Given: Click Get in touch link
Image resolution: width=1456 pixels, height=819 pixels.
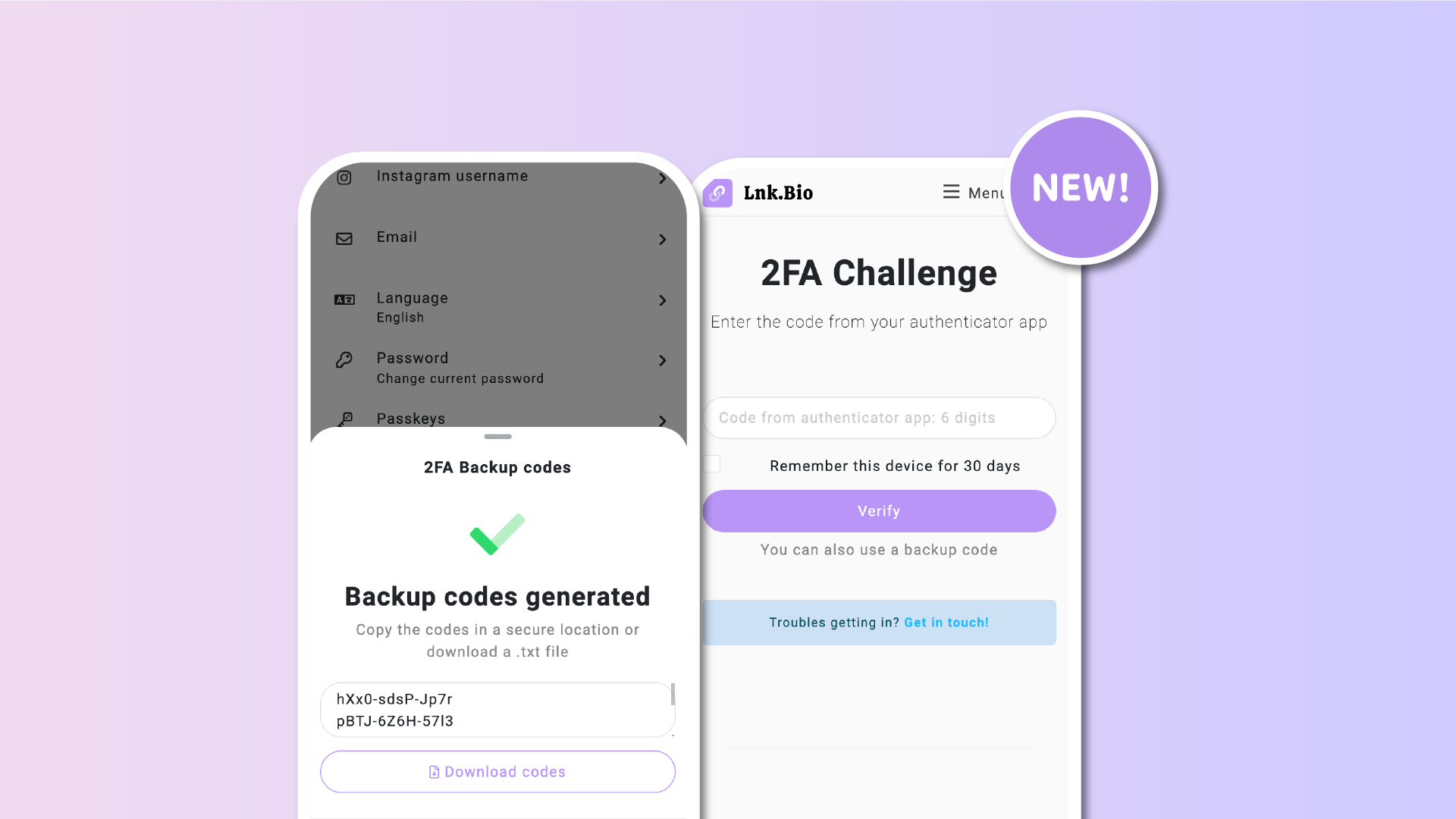Looking at the screenshot, I should tap(946, 621).
